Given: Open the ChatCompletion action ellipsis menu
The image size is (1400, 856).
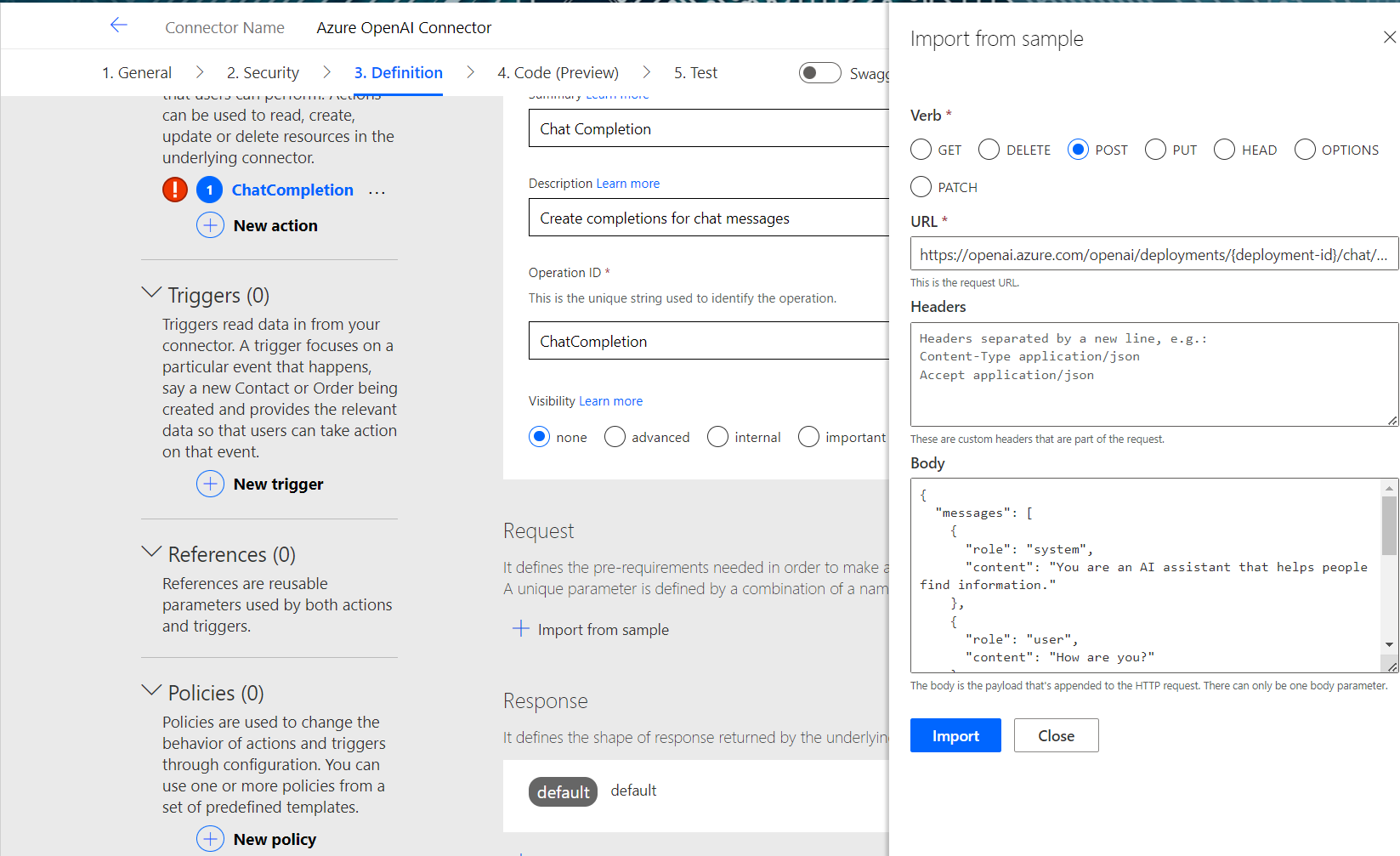Looking at the screenshot, I should (x=377, y=191).
